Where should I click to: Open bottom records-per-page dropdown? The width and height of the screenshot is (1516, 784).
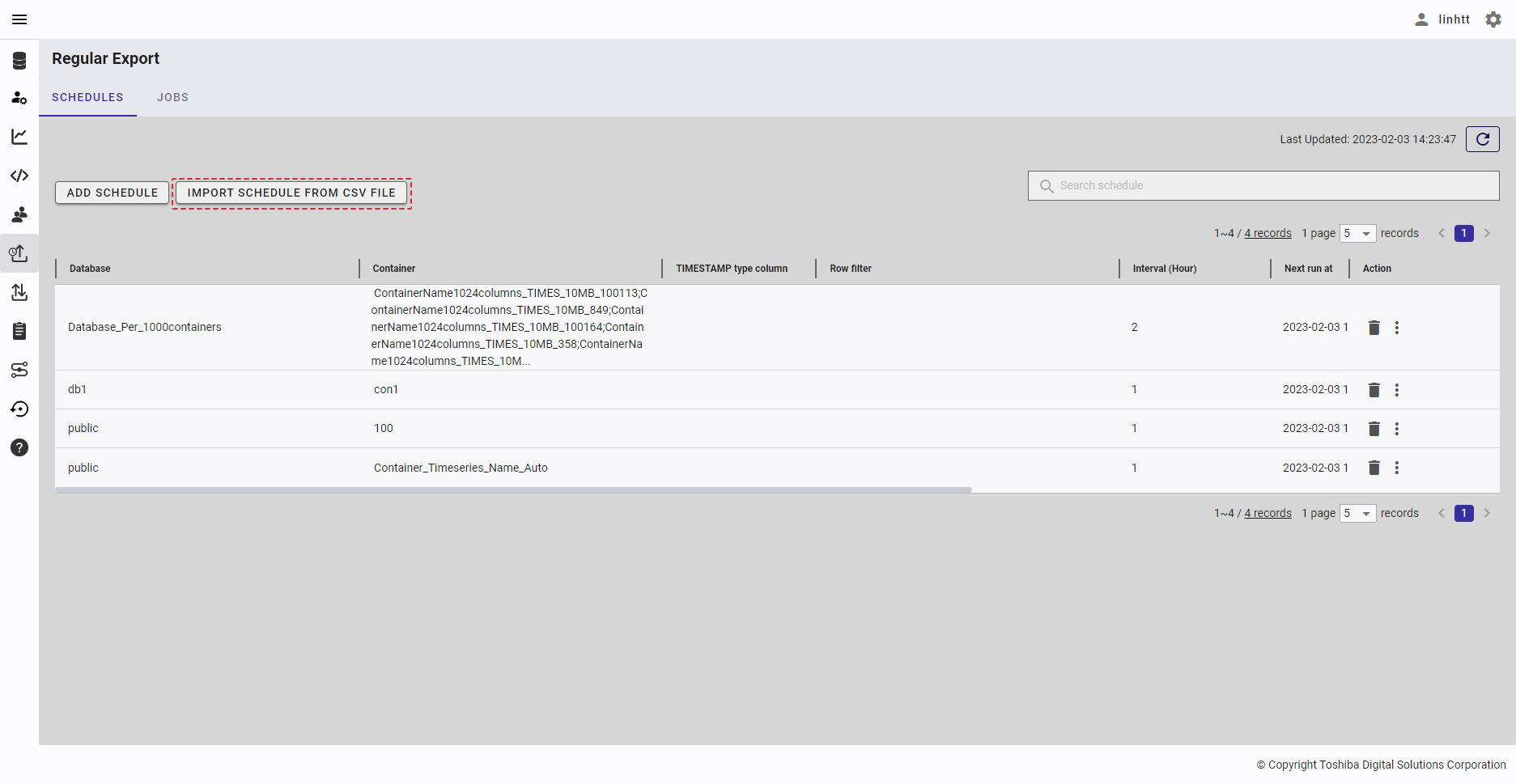tap(1357, 513)
